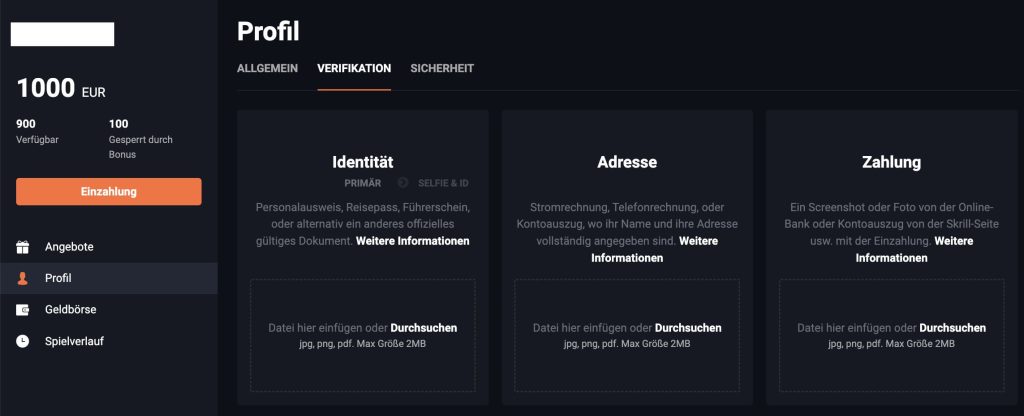
Task: Click Durchsuchen in the Zahlung upload area
Action: point(952,328)
